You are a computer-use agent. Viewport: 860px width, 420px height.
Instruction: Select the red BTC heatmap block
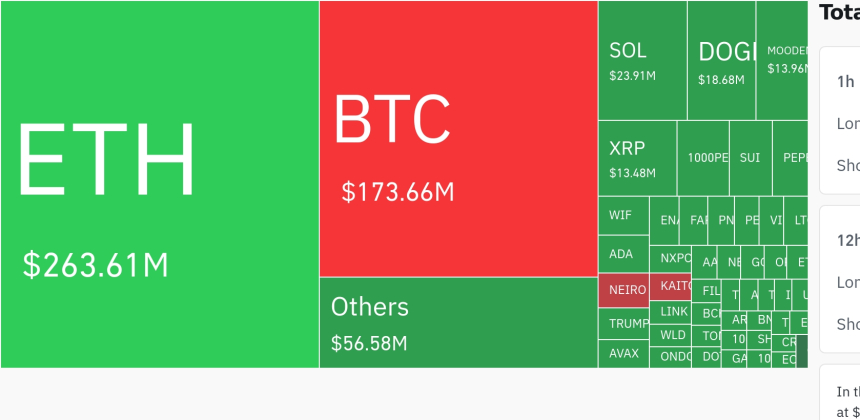(458, 140)
